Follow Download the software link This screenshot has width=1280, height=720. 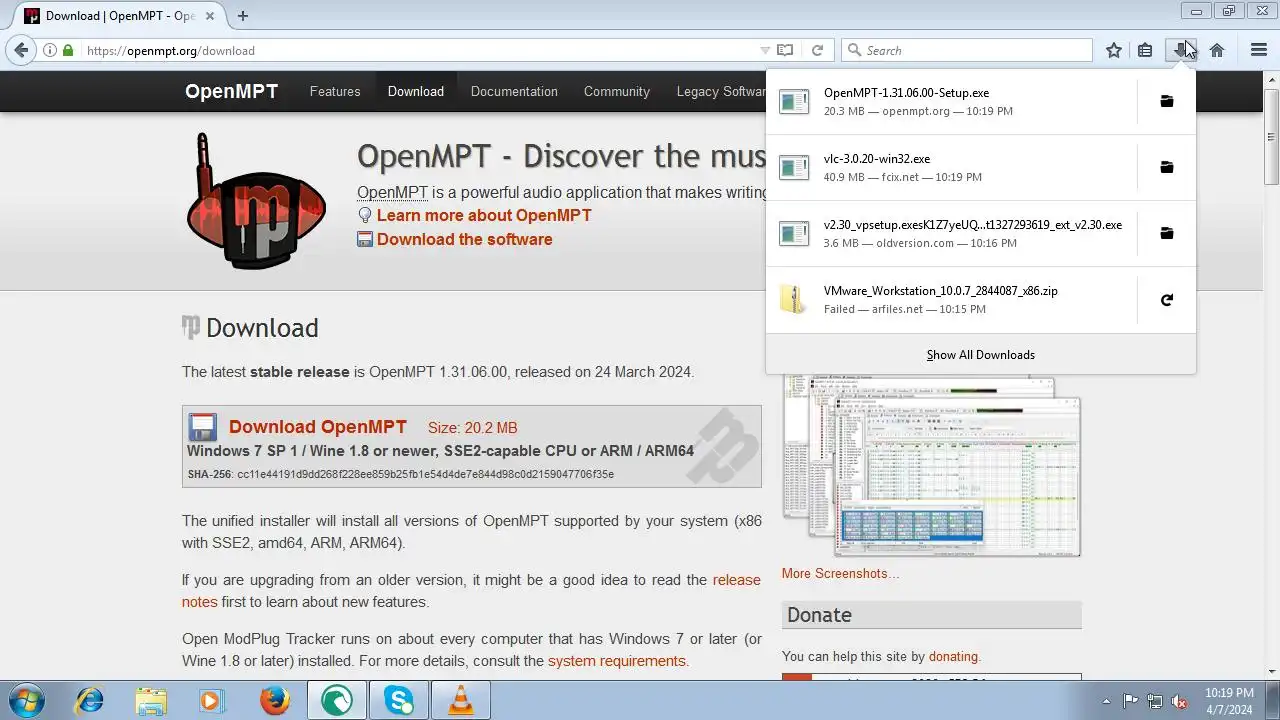click(x=464, y=239)
